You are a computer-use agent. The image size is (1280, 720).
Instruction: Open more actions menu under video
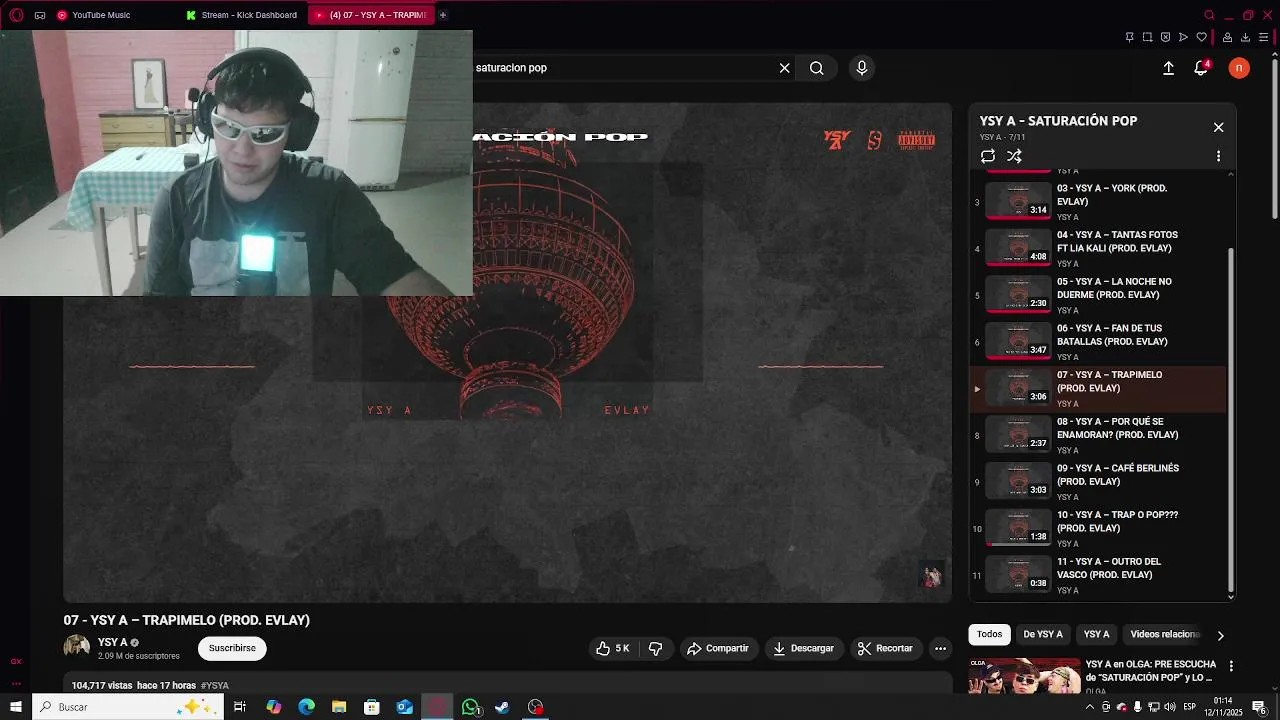tap(940, 648)
